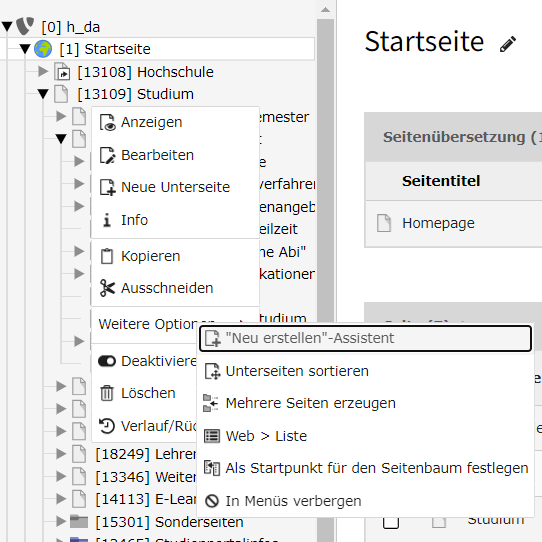Expand the [14113] E-Lear node
542x542 pixels.
(x=61, y=499)
